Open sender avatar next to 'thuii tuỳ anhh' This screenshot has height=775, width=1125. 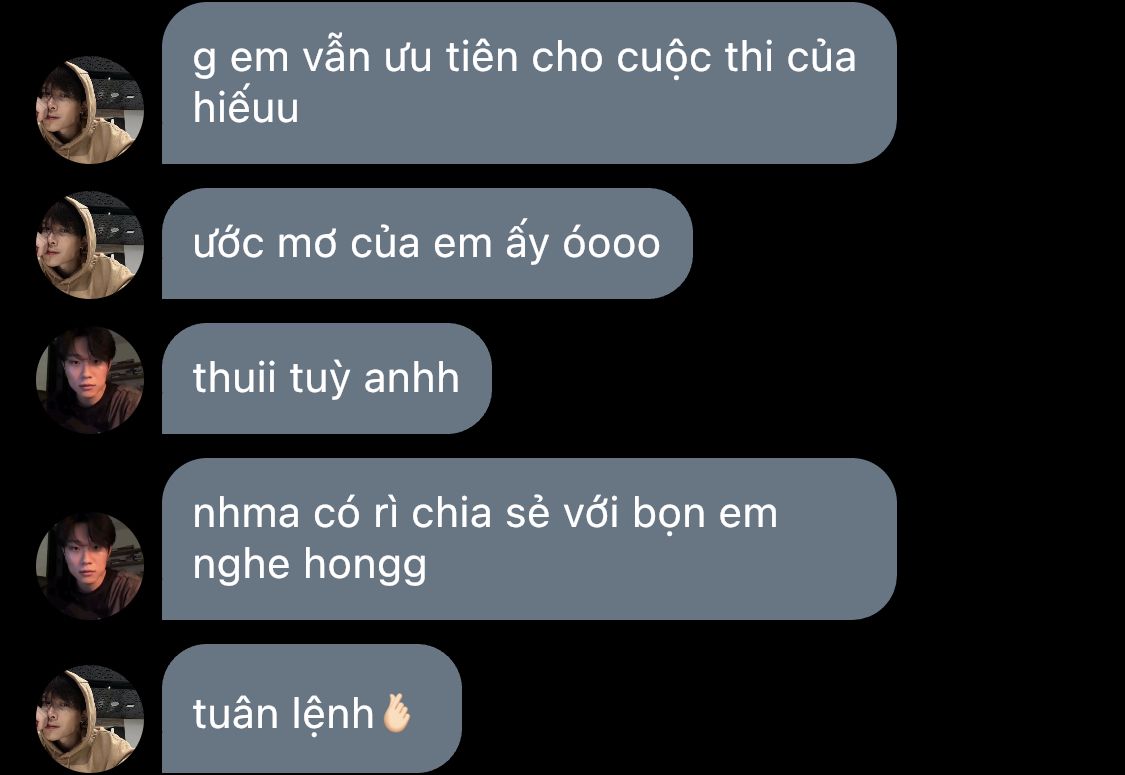click(90, 380)
